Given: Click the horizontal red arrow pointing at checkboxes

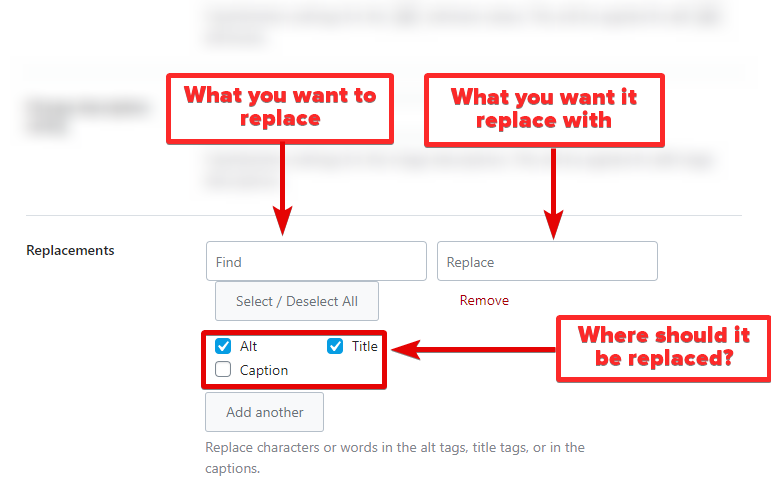Looking at the screenshot, I should tap(470, 350).
